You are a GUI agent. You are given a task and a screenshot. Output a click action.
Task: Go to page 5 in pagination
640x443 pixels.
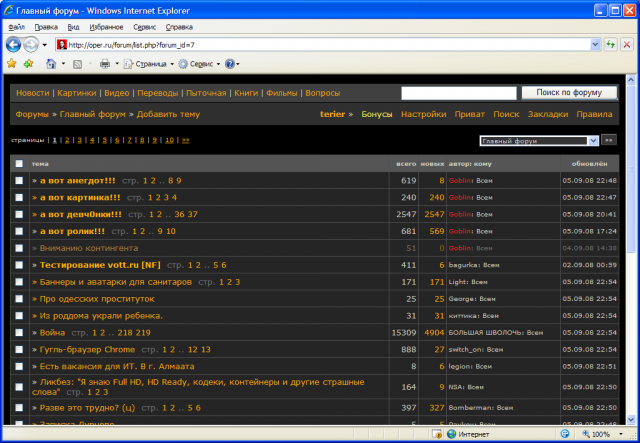click(104, 140)
